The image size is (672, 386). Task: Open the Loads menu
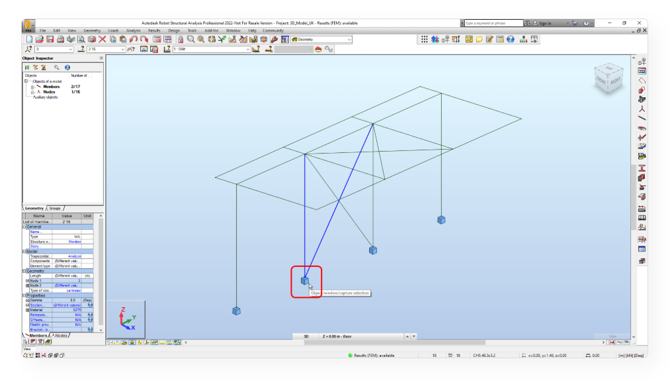(x=113, y=31)
